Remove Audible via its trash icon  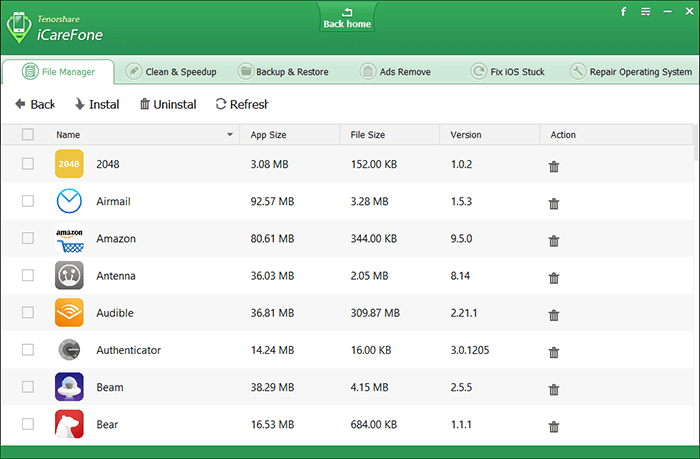point(554,314)
